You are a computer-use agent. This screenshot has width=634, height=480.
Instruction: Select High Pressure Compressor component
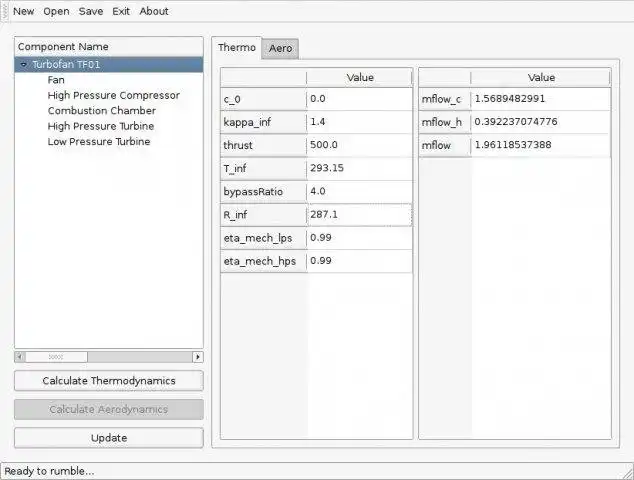tap(114, 95)
